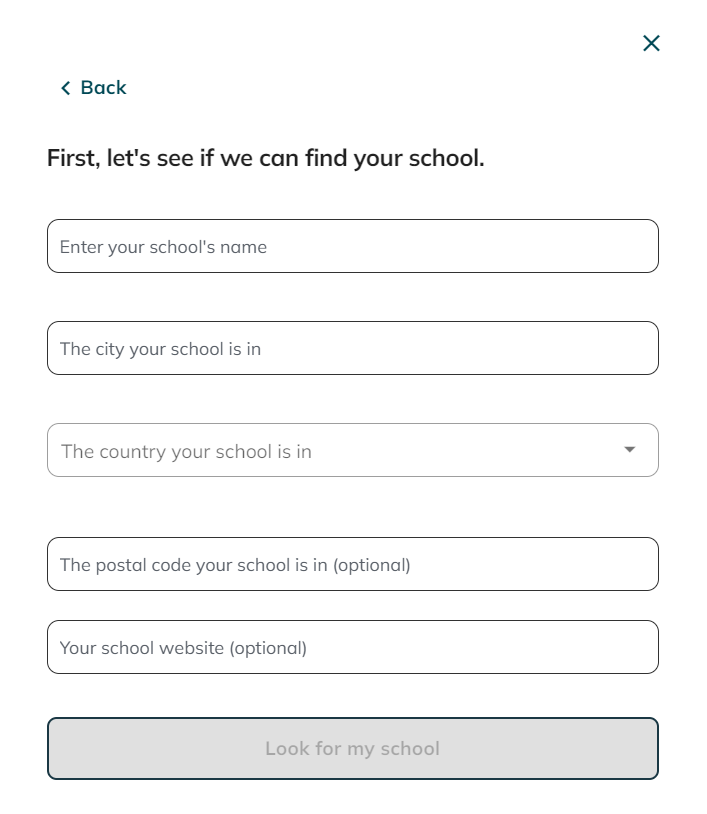Go back using the Back link
This screenshot has width=707, height=814.
pyautogui.click(x=94, y=88)
